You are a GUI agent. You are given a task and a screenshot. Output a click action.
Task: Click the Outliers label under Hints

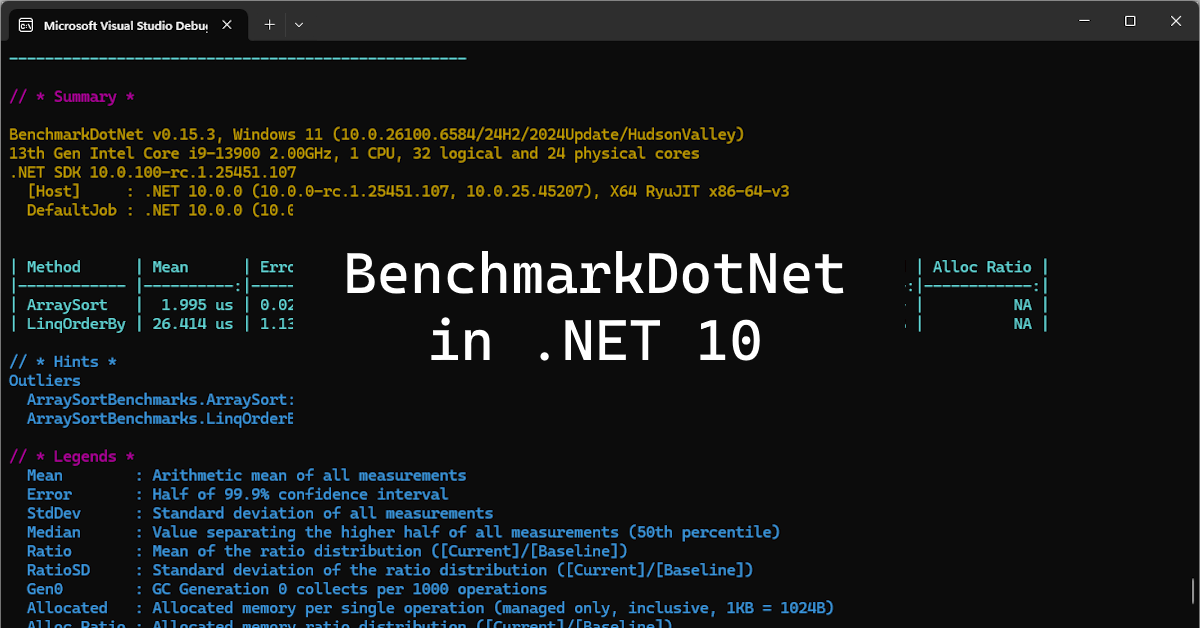pyautogui.click(x=45, y=381)
